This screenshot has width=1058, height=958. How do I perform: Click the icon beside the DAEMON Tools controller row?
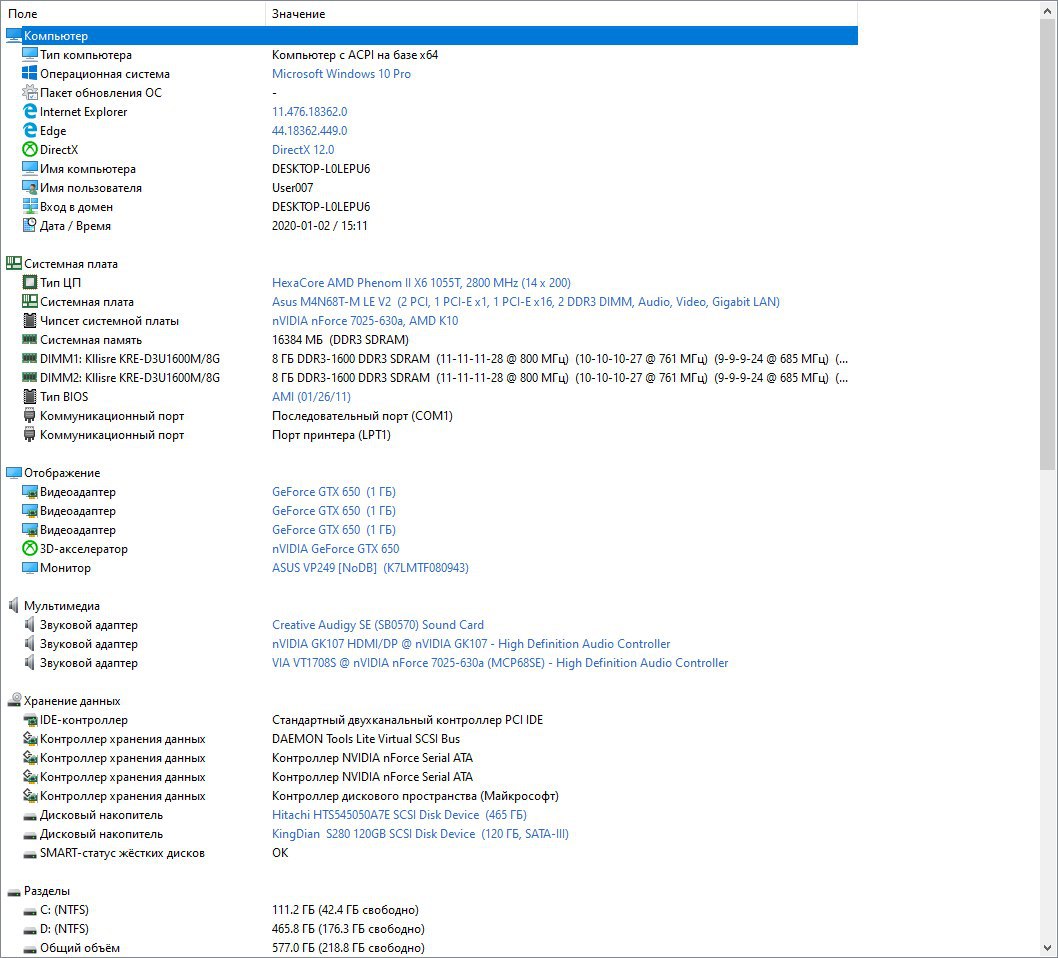(x=29, y=739)
